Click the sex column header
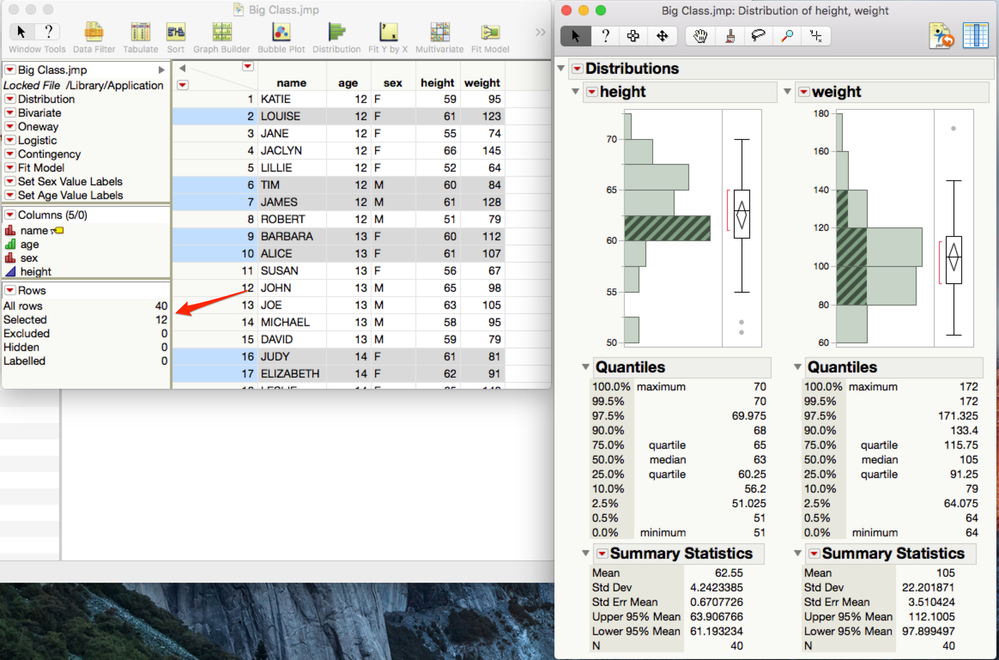Image resolution: width=999 pixels, height=660 pixels. click(x=393, y=83)
